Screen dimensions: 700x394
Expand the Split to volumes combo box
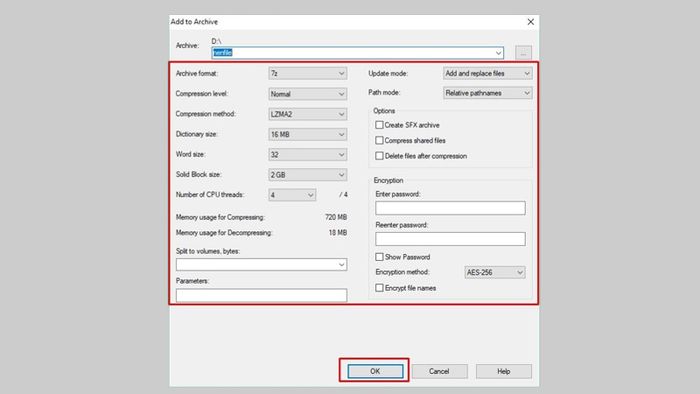342,265
